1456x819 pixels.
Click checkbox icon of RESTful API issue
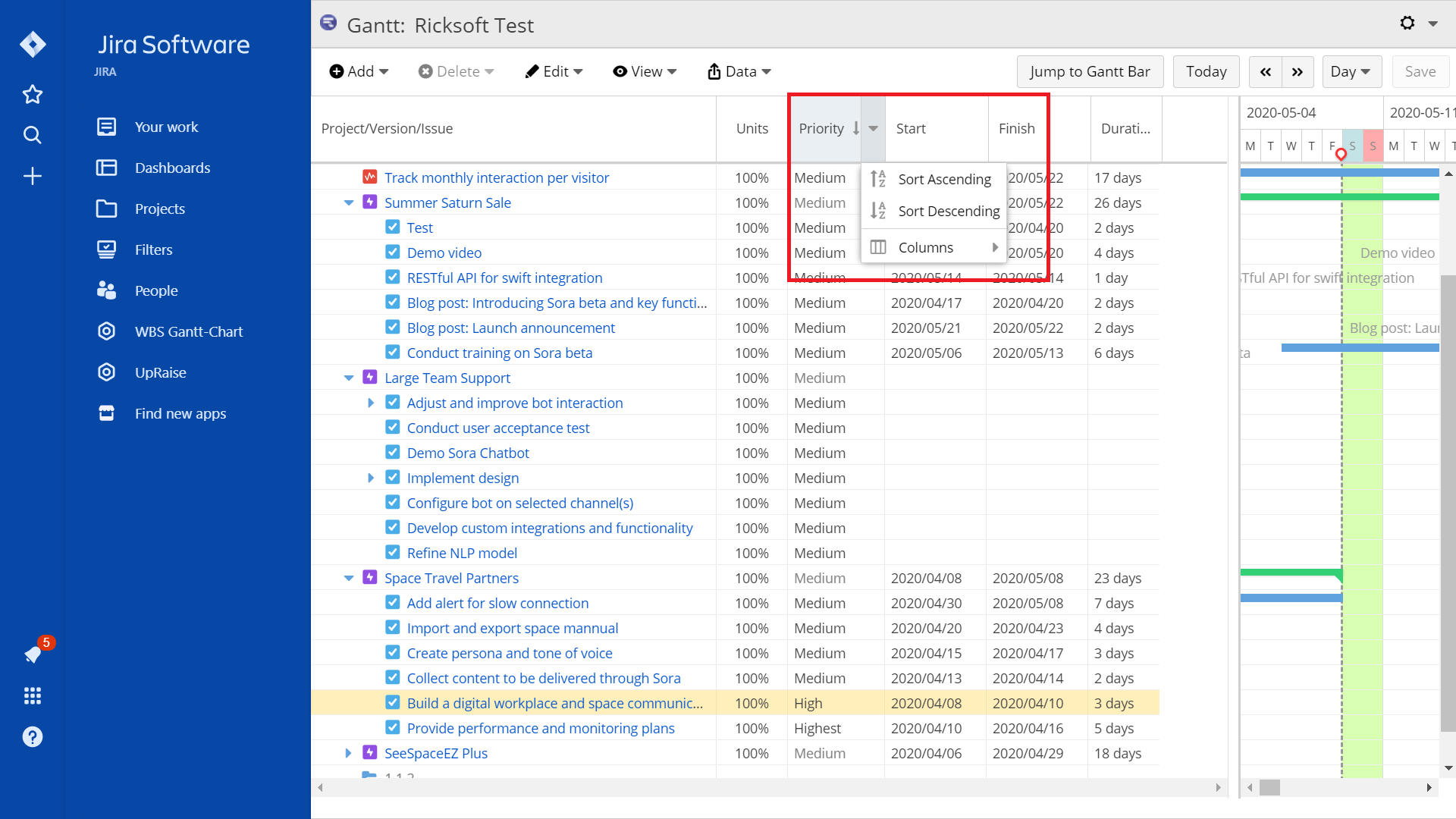(393, 277)
